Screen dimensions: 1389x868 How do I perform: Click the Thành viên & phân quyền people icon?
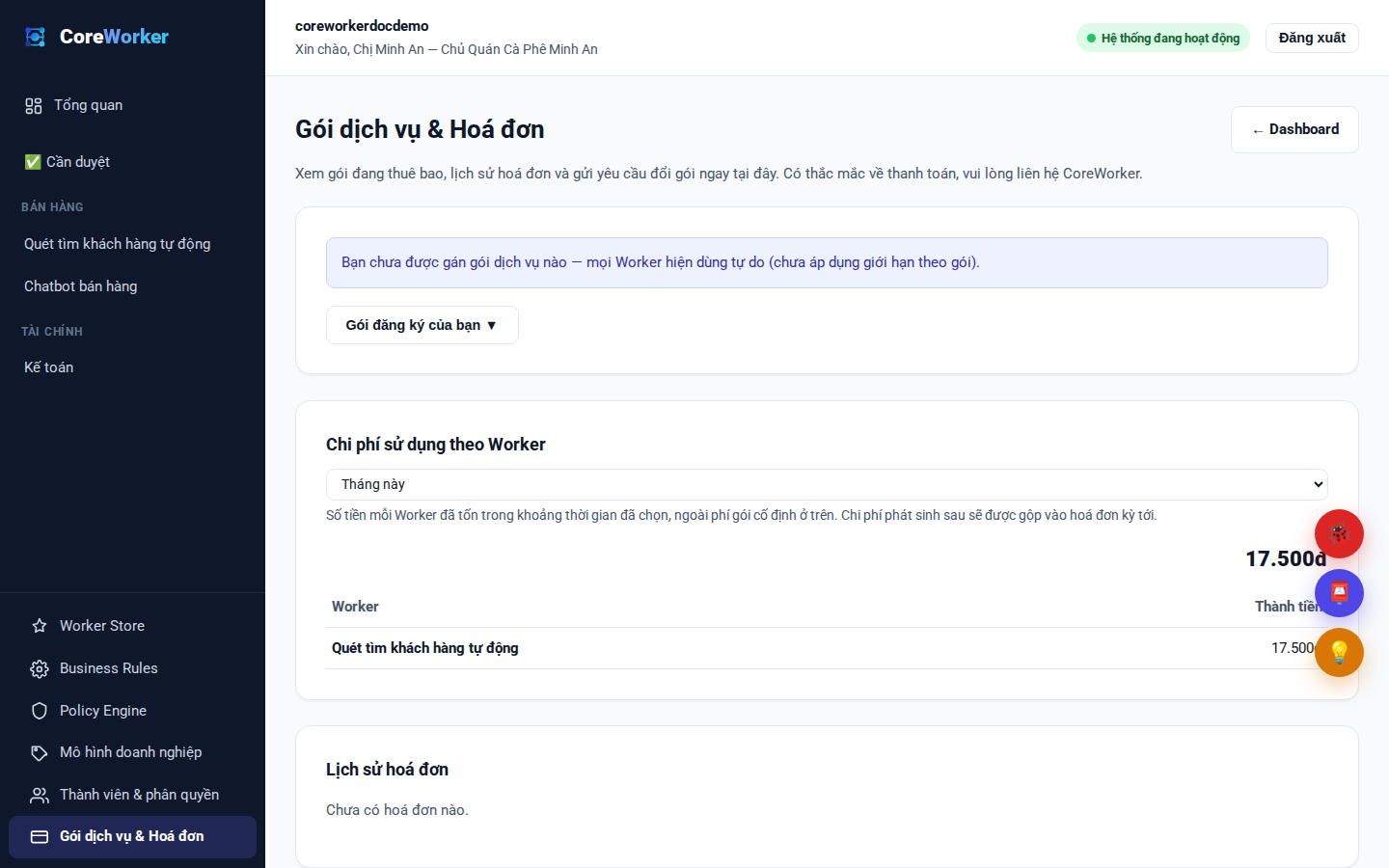click(40, 795)
